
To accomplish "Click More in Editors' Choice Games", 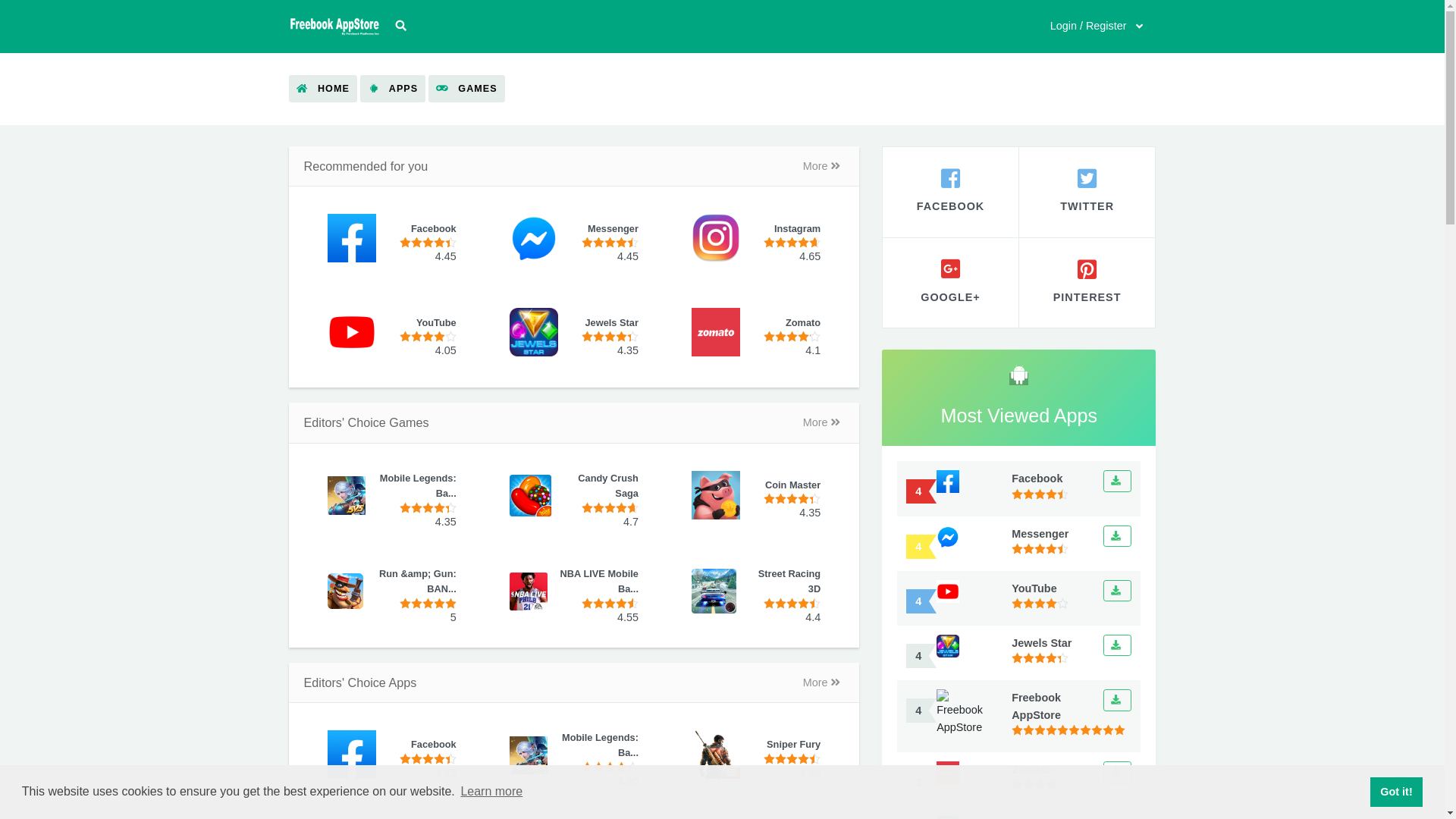I will pyautogui.click(x=821, y=422).
